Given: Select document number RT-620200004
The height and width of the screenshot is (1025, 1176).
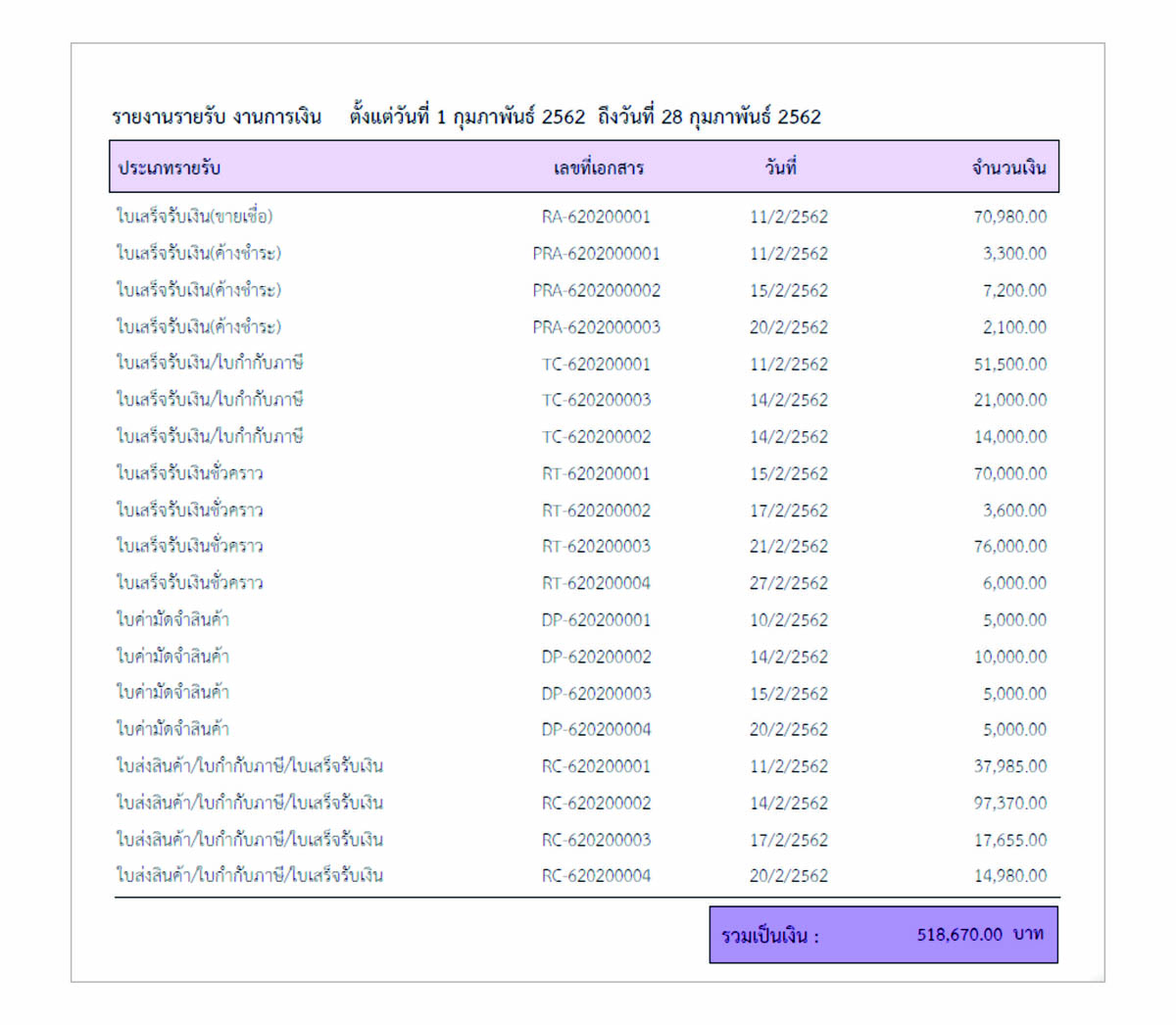Looking at the screenshot, I should (596, 583).
